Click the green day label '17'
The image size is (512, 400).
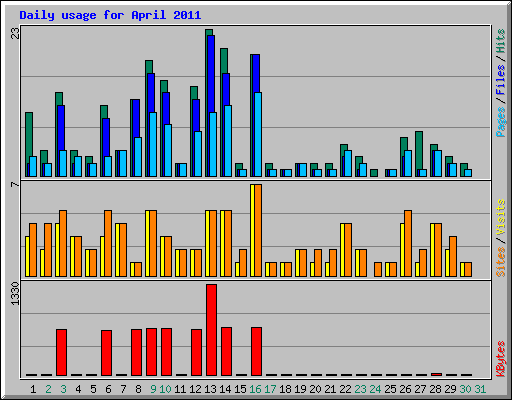tap(270, 389)
